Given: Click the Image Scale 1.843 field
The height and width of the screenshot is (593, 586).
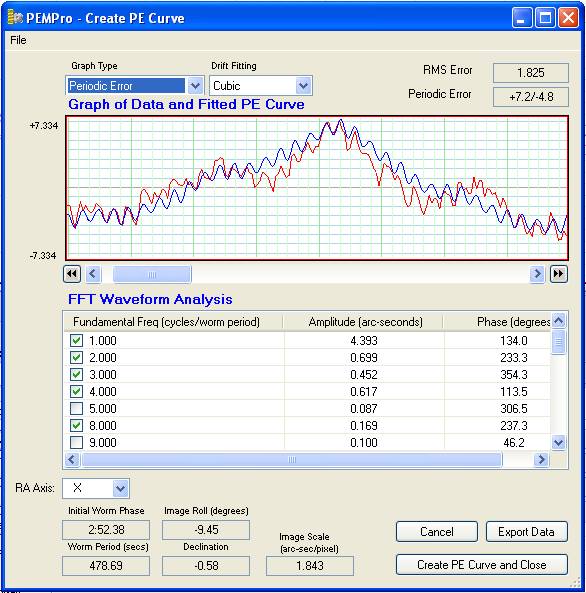Looking at the screenshot, I should tap(310, 566).
